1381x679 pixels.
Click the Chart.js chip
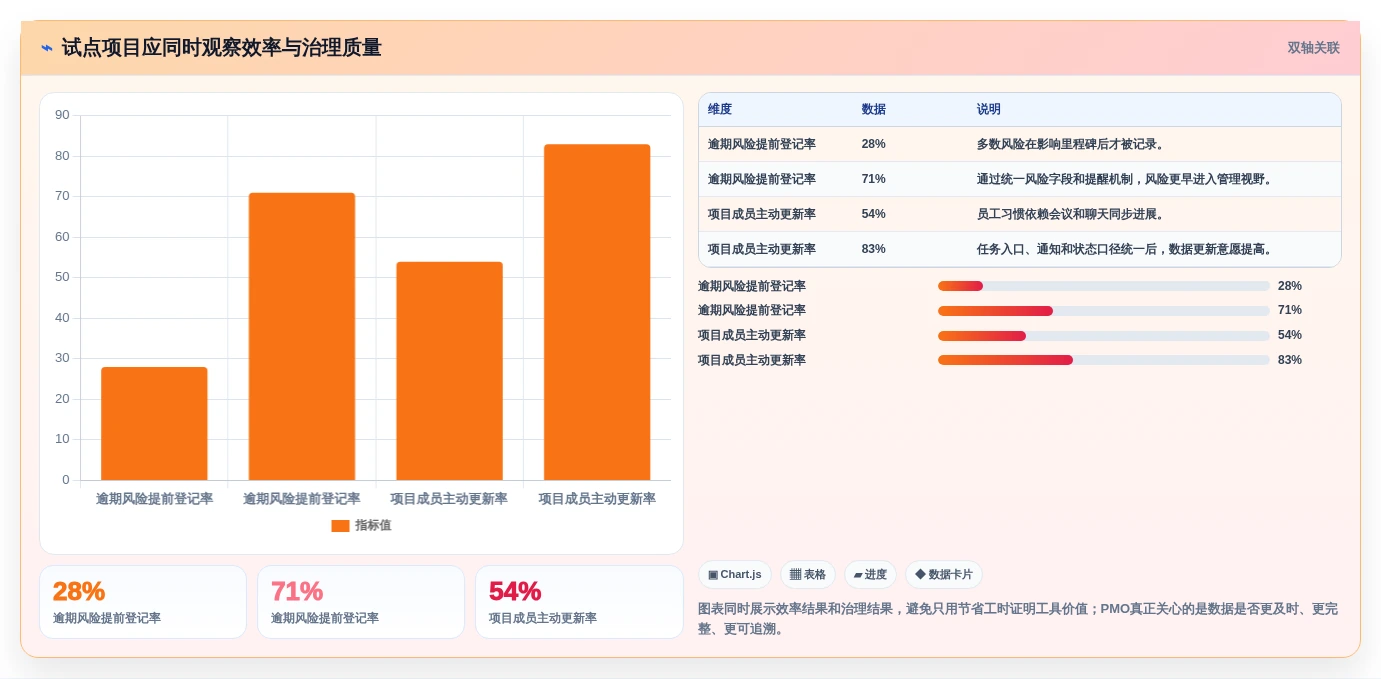(735, 575)
